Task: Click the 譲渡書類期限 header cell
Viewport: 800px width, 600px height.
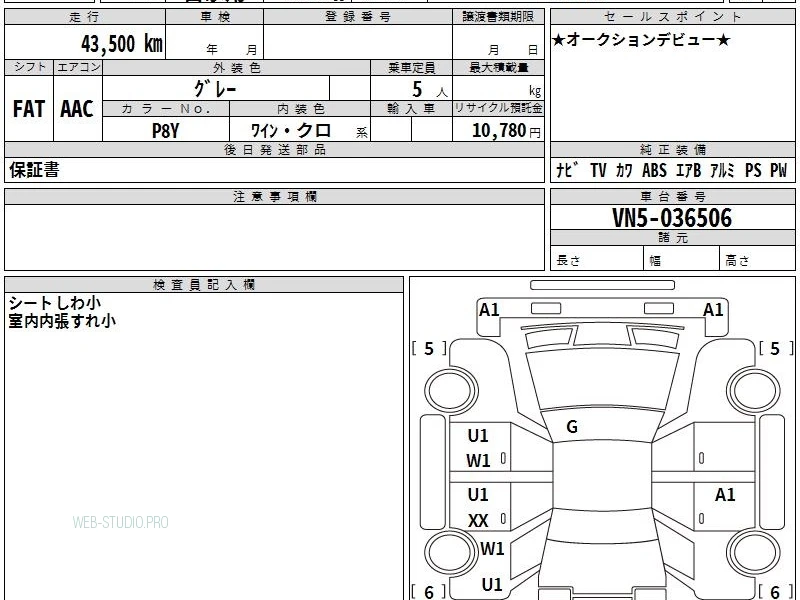Action: (x=498, y=17)
